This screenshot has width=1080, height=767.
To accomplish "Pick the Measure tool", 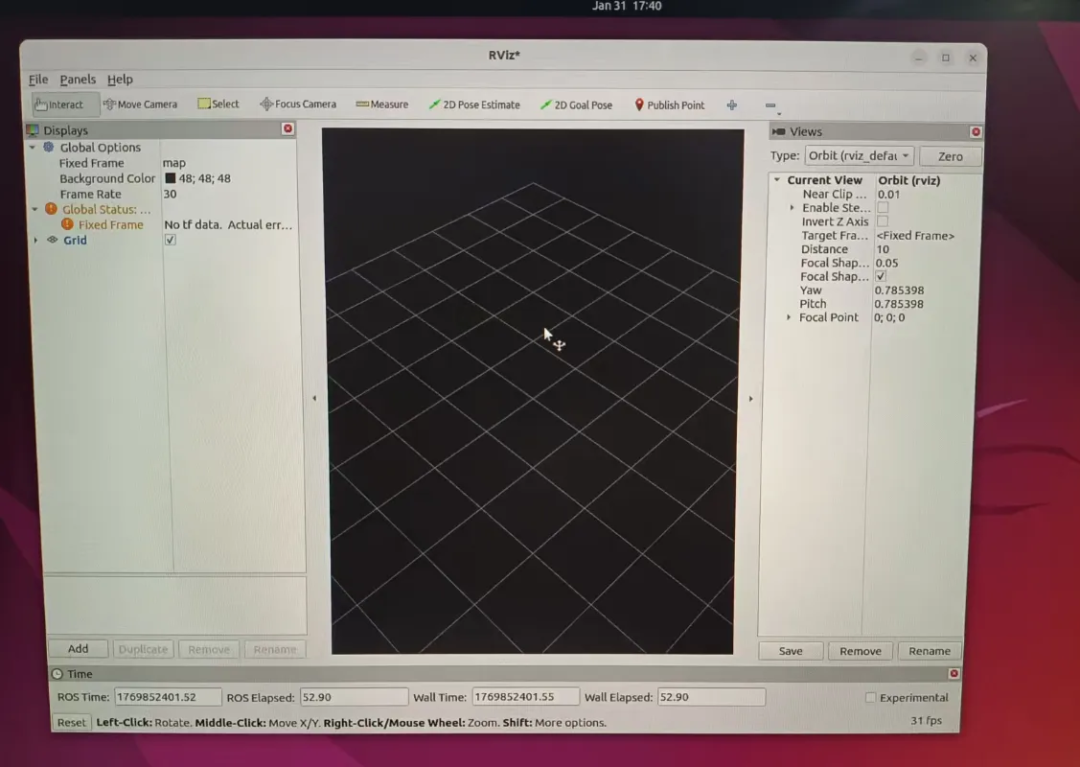I will coord(382,105).
